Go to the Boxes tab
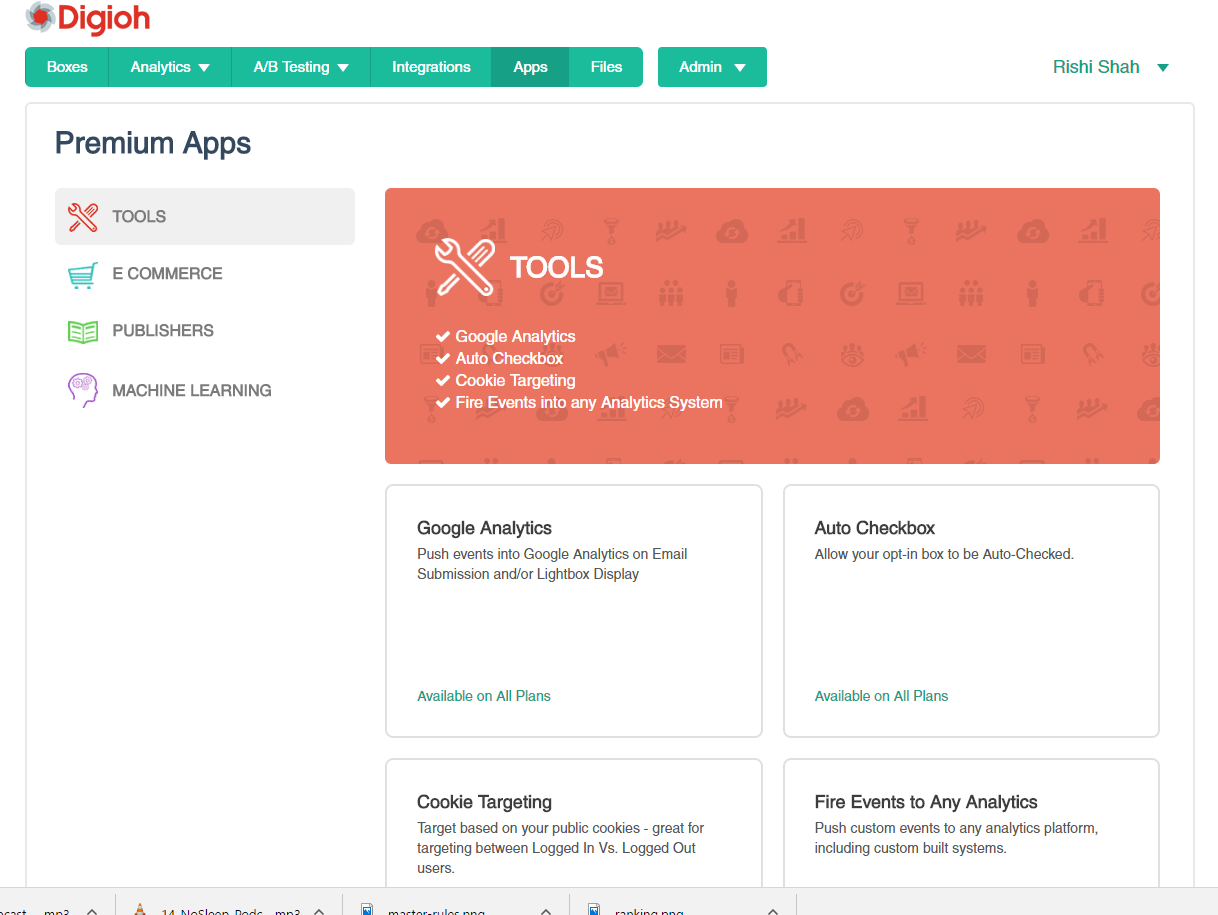The width and height of the screenshot is (1218, 915). pos(67,67)
